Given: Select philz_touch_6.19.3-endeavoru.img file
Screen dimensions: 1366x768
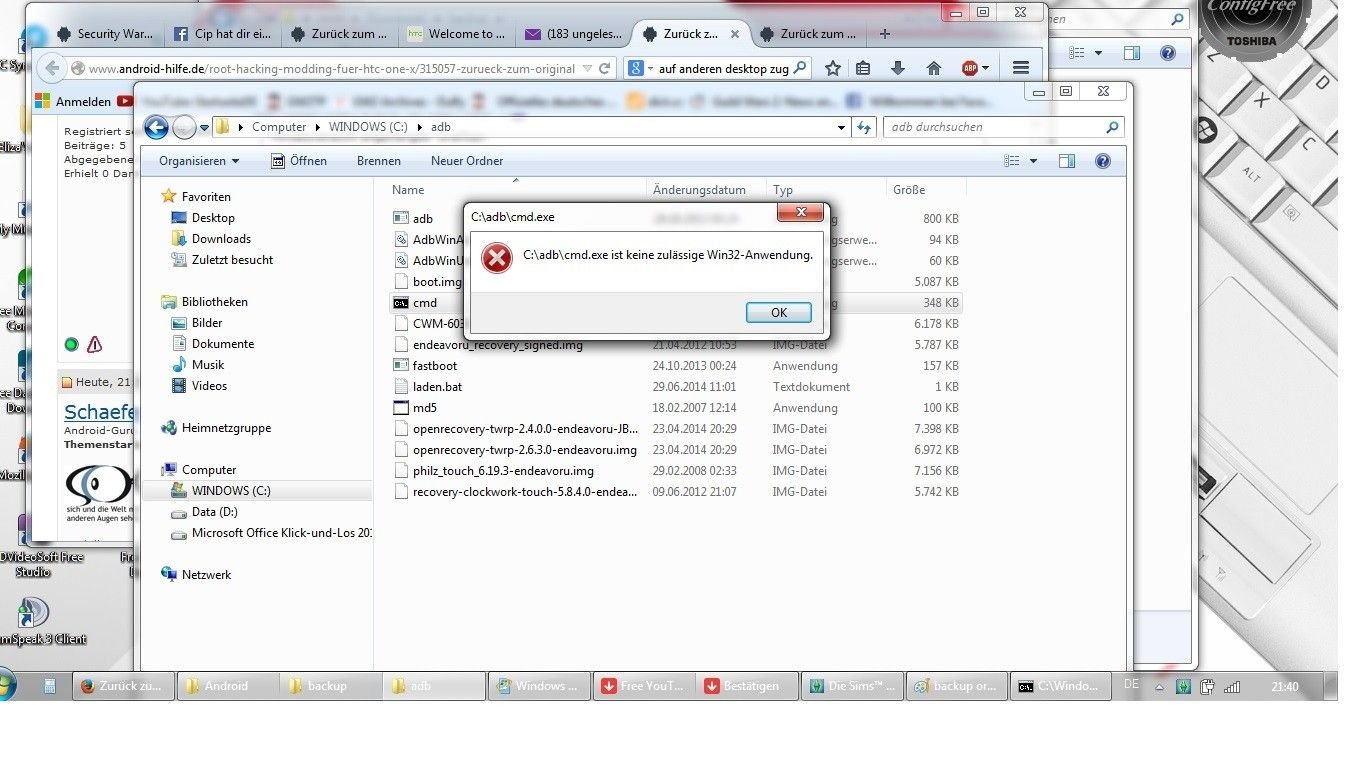Looking at the screenshot, I should [503, 471].
